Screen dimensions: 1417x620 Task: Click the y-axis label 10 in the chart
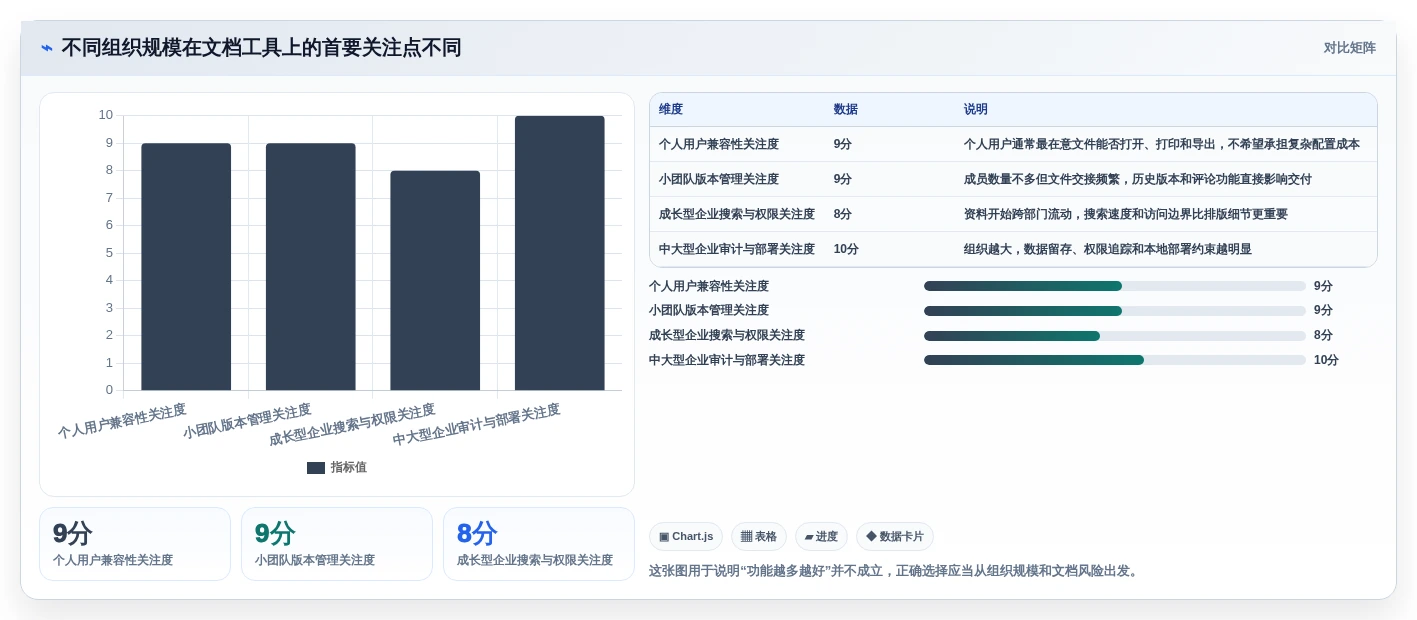tap(106, 115)
